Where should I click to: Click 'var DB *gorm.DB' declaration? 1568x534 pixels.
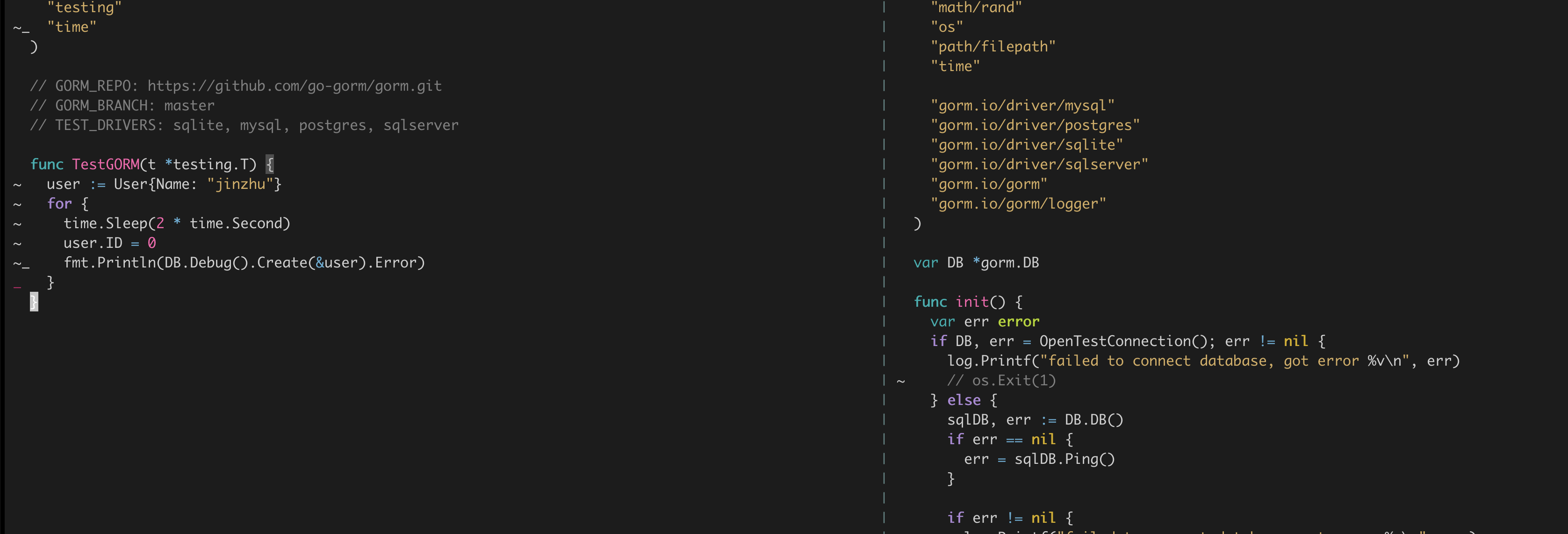(x=976, y=263)
